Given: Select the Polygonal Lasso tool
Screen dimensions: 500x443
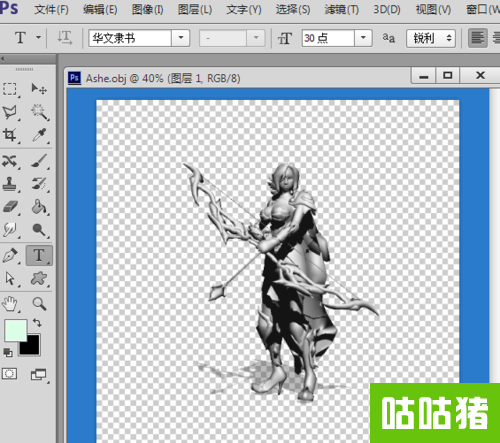Looking at the screenshot, I should (10, 112).
